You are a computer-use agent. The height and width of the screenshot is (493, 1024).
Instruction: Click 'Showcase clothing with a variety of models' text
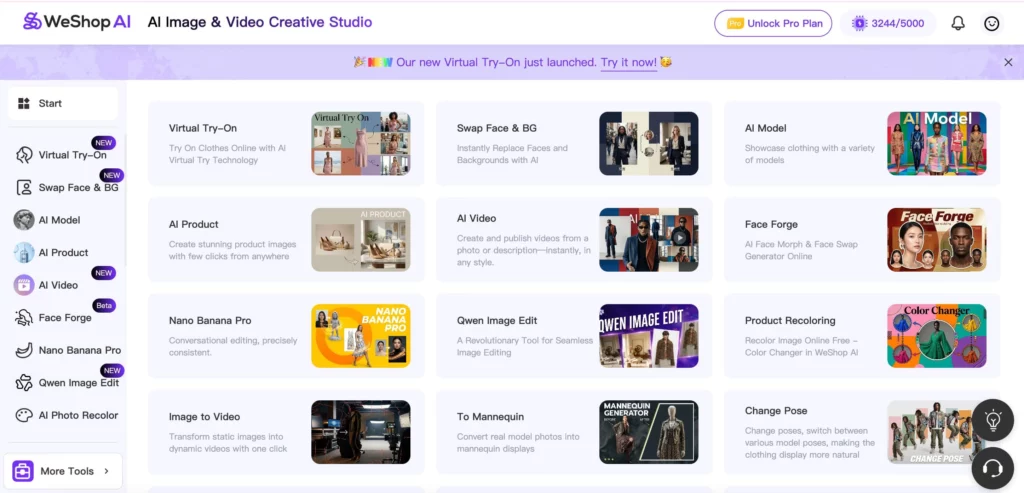point(810,154)
